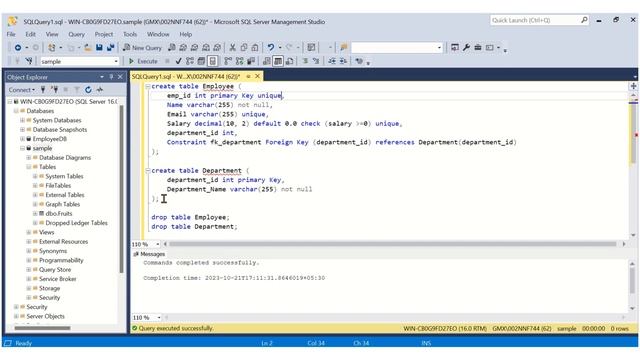
Task: Open the Tools menu
Action: [x=130, y=34]
